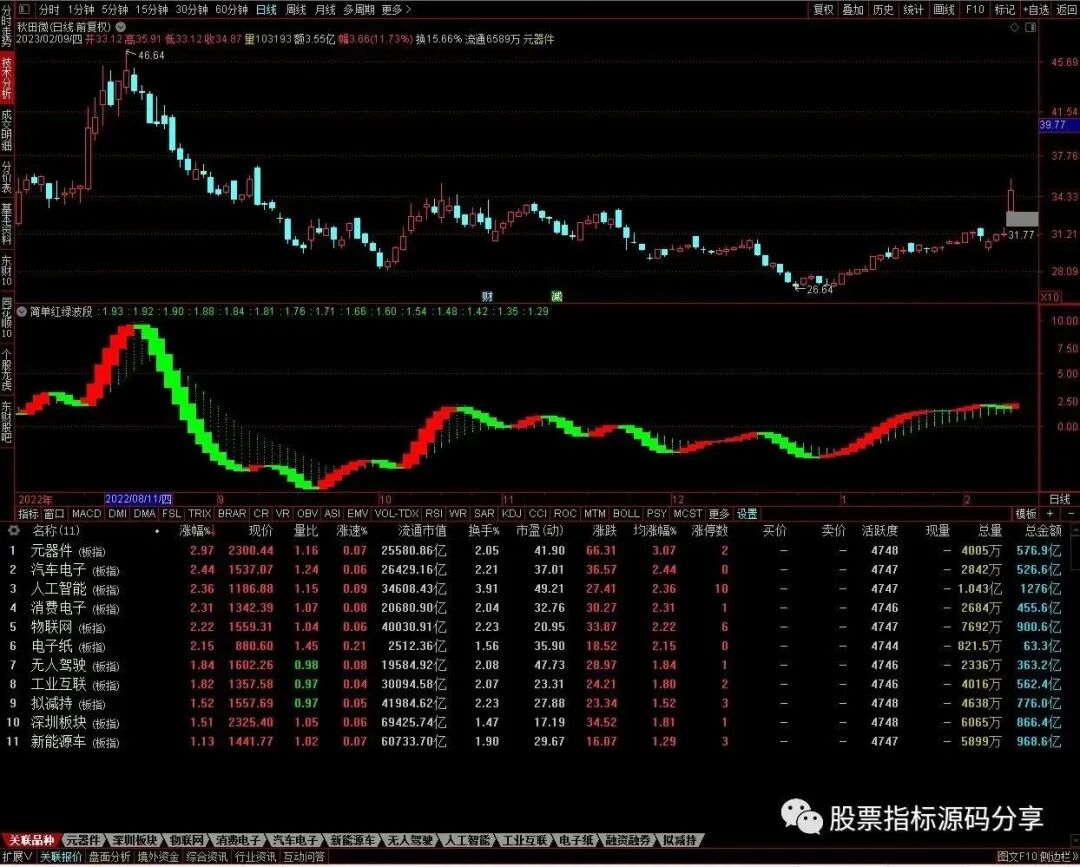Viewport: 1080px width, 867px height.
Task: Click the 标记 mark button
Action: pos(1005,10)
